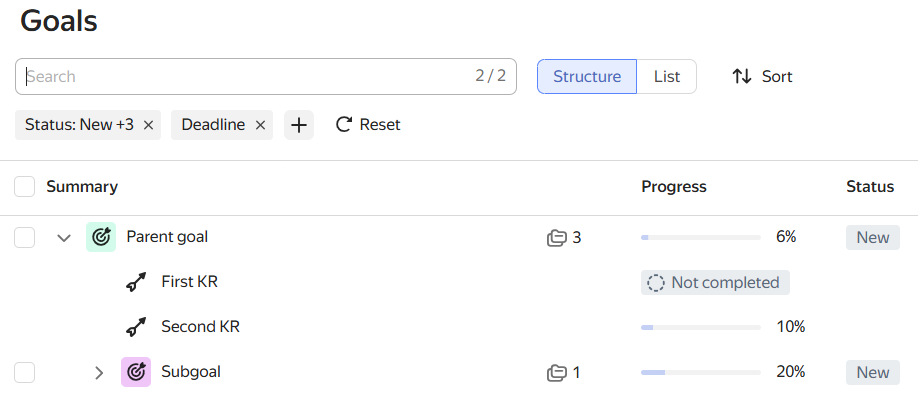The height and width of the screenshot is (398, 918).
Task: Click the Parent goal target icon
Action: 101,237
